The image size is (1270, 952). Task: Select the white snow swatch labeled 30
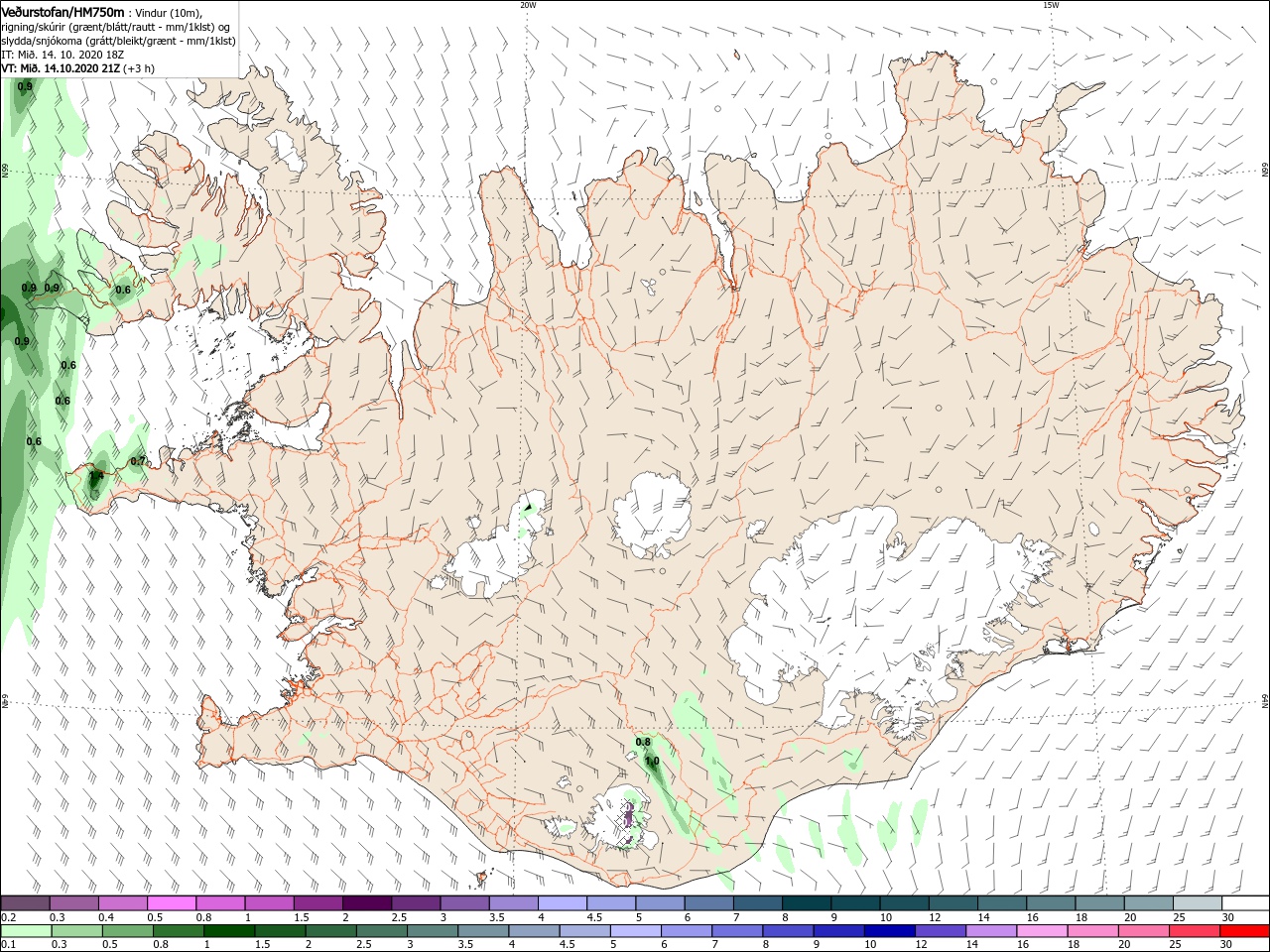pyautogui.click(x=1244, y=903)
